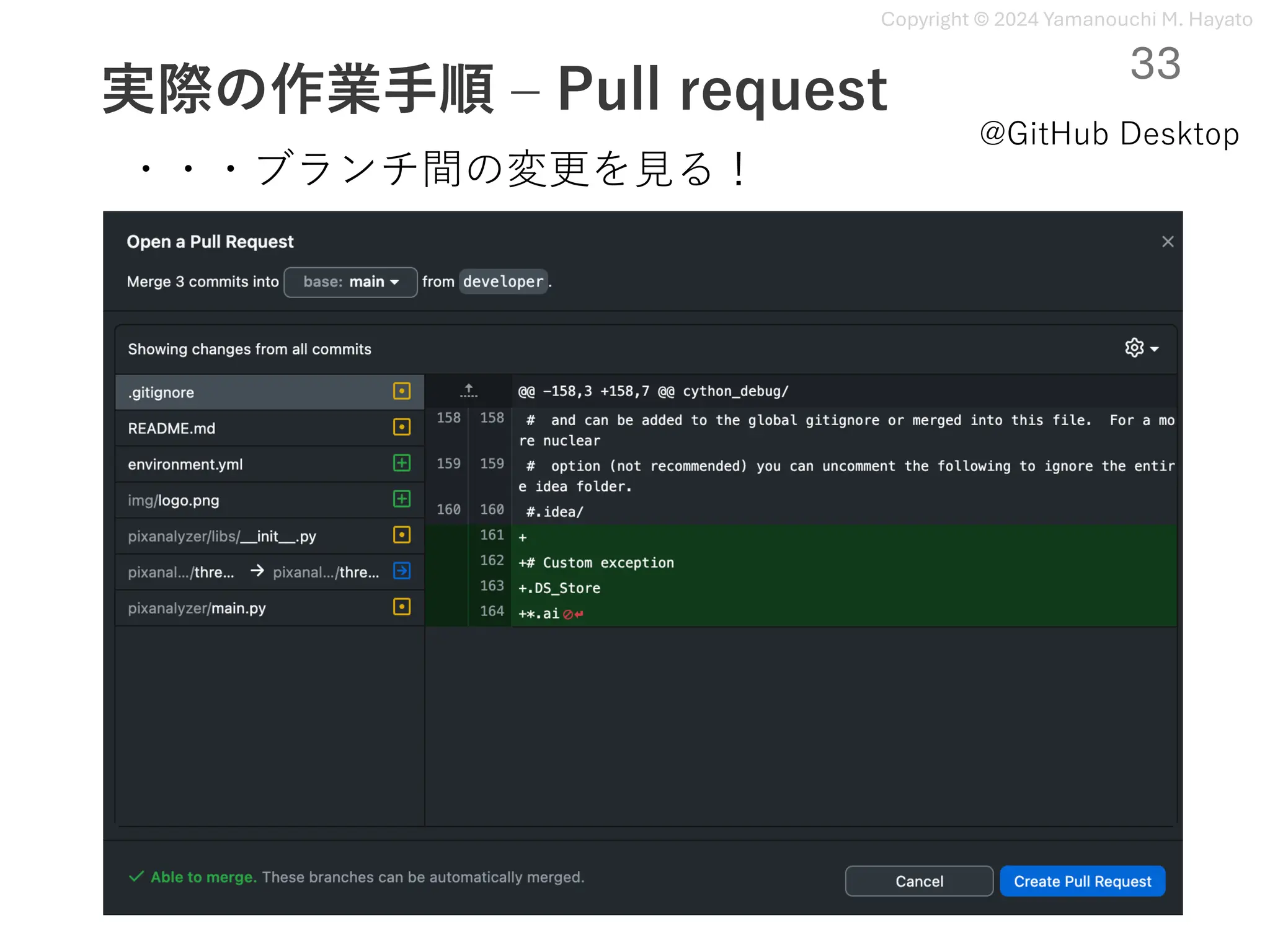Click the green checkmark merge status icon
The height and width of the screenshot is (952, 1270).
tap(136, 876)
